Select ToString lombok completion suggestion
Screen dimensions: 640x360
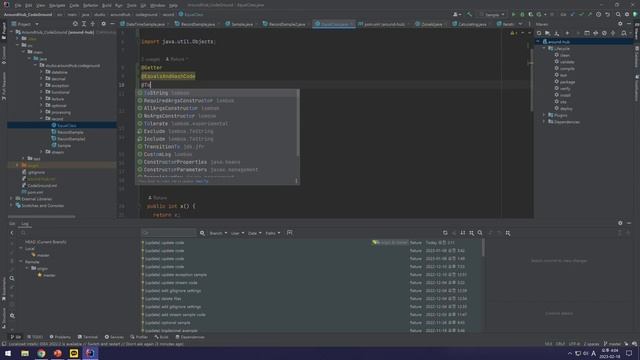[216, 93]
